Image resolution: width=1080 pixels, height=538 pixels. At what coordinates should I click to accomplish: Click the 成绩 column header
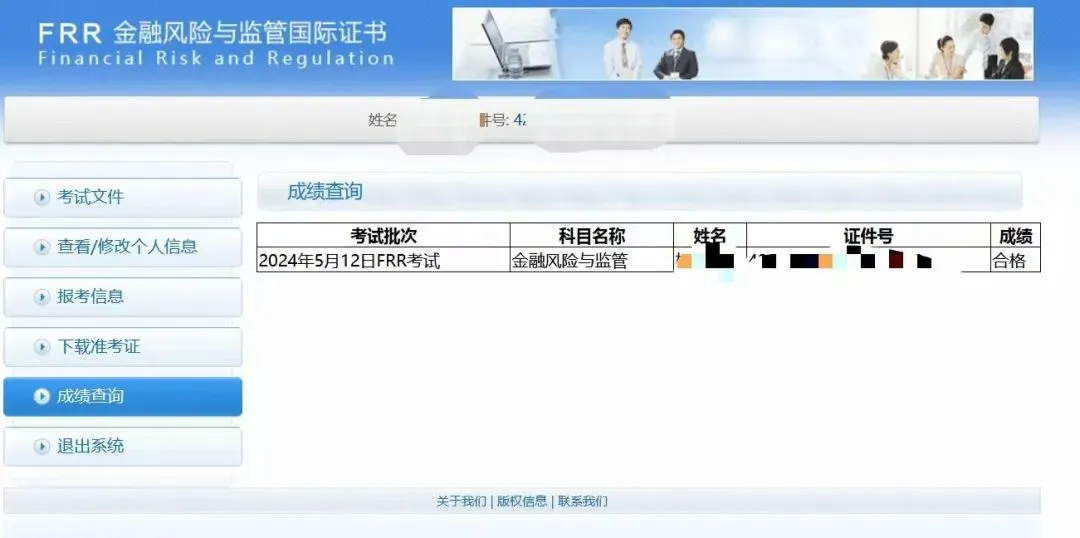point(1015,236)
